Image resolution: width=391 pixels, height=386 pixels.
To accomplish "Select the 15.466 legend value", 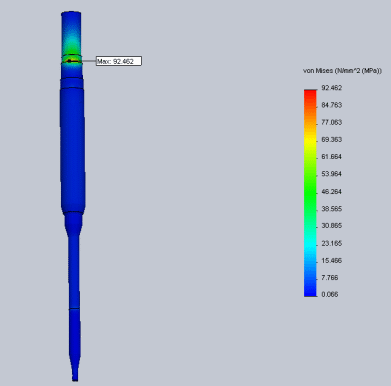I will [331, 261].
